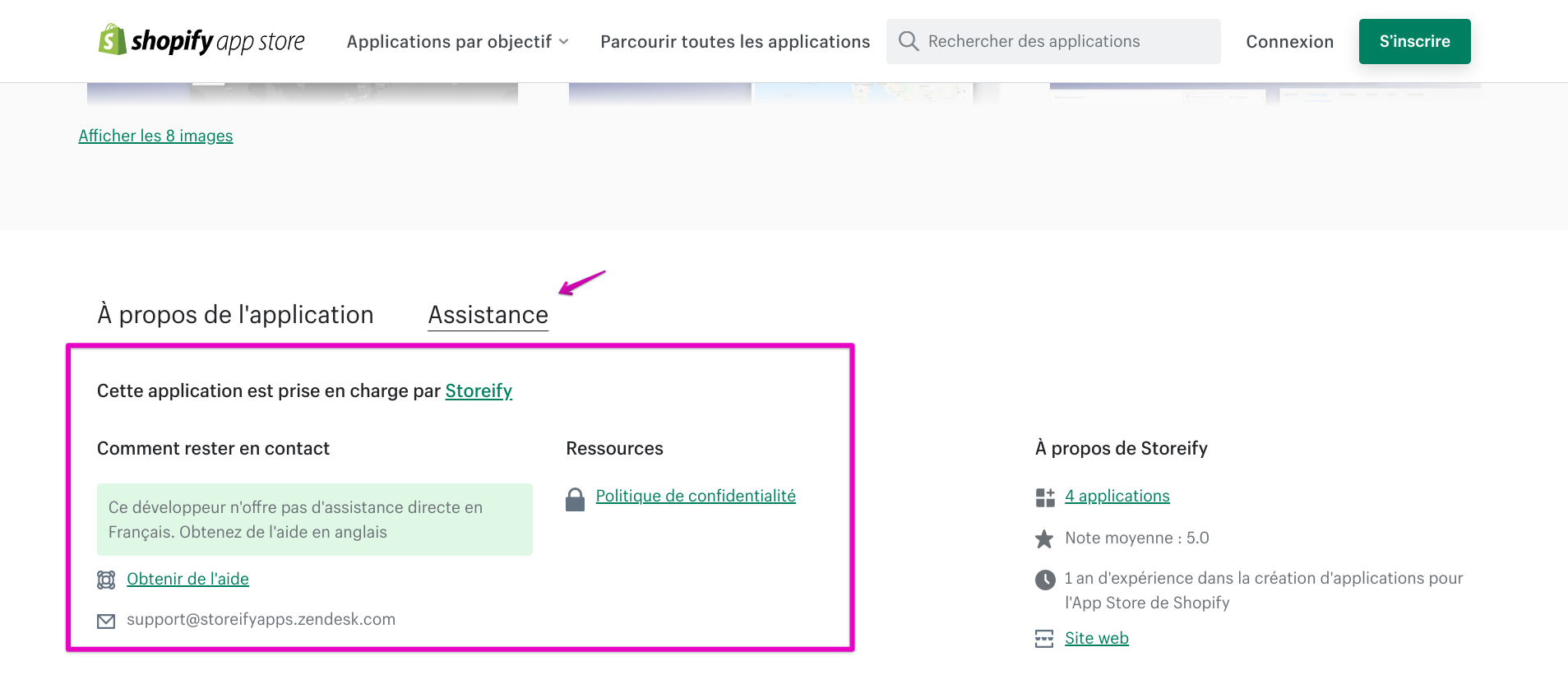Switch to the À propos de l'application tab
1568x684 pixels.
[x=236, y=315]
